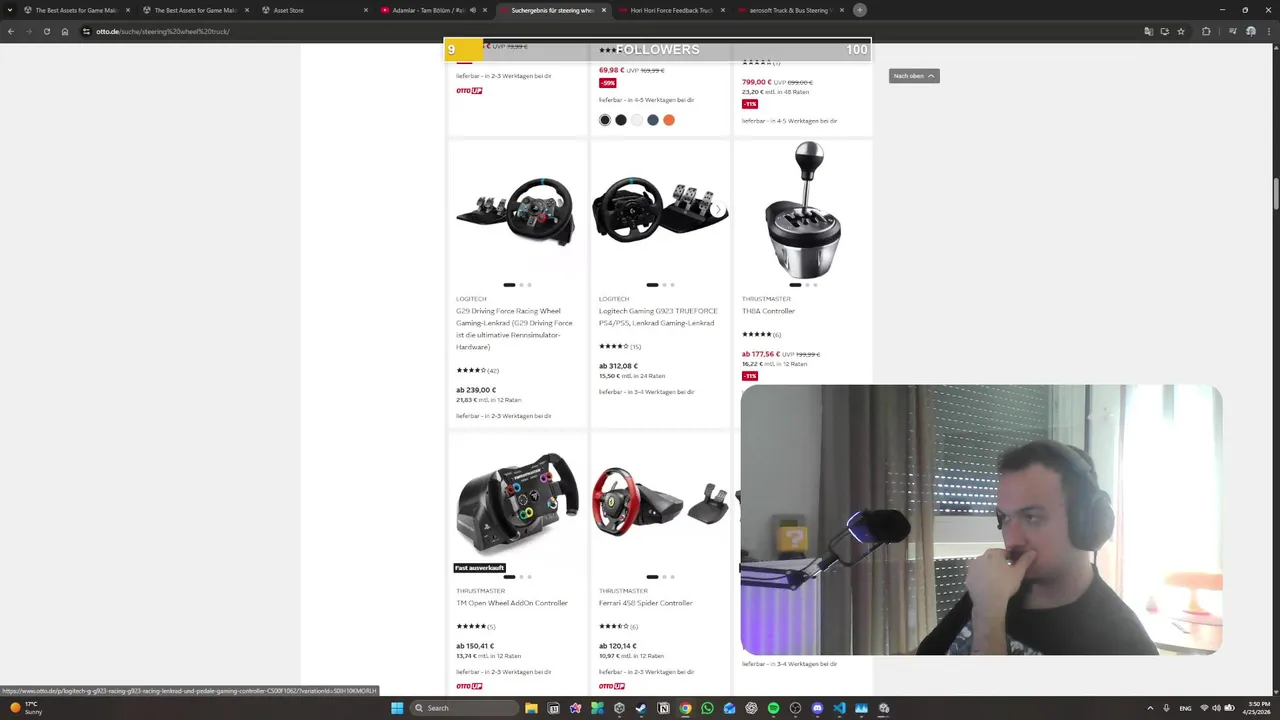Image resolution: width=1280 pixels, height=720 pixels.
Task: Open Notion from the taskbar
Action: 663,708
